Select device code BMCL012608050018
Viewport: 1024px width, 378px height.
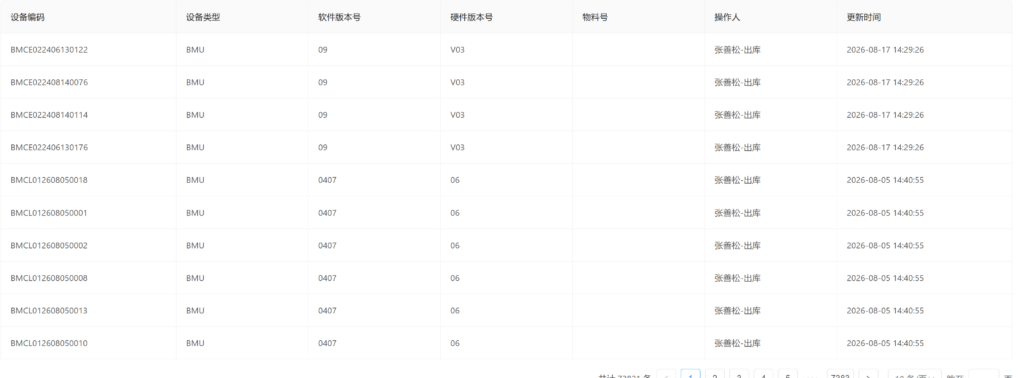[x=49, y=180]
